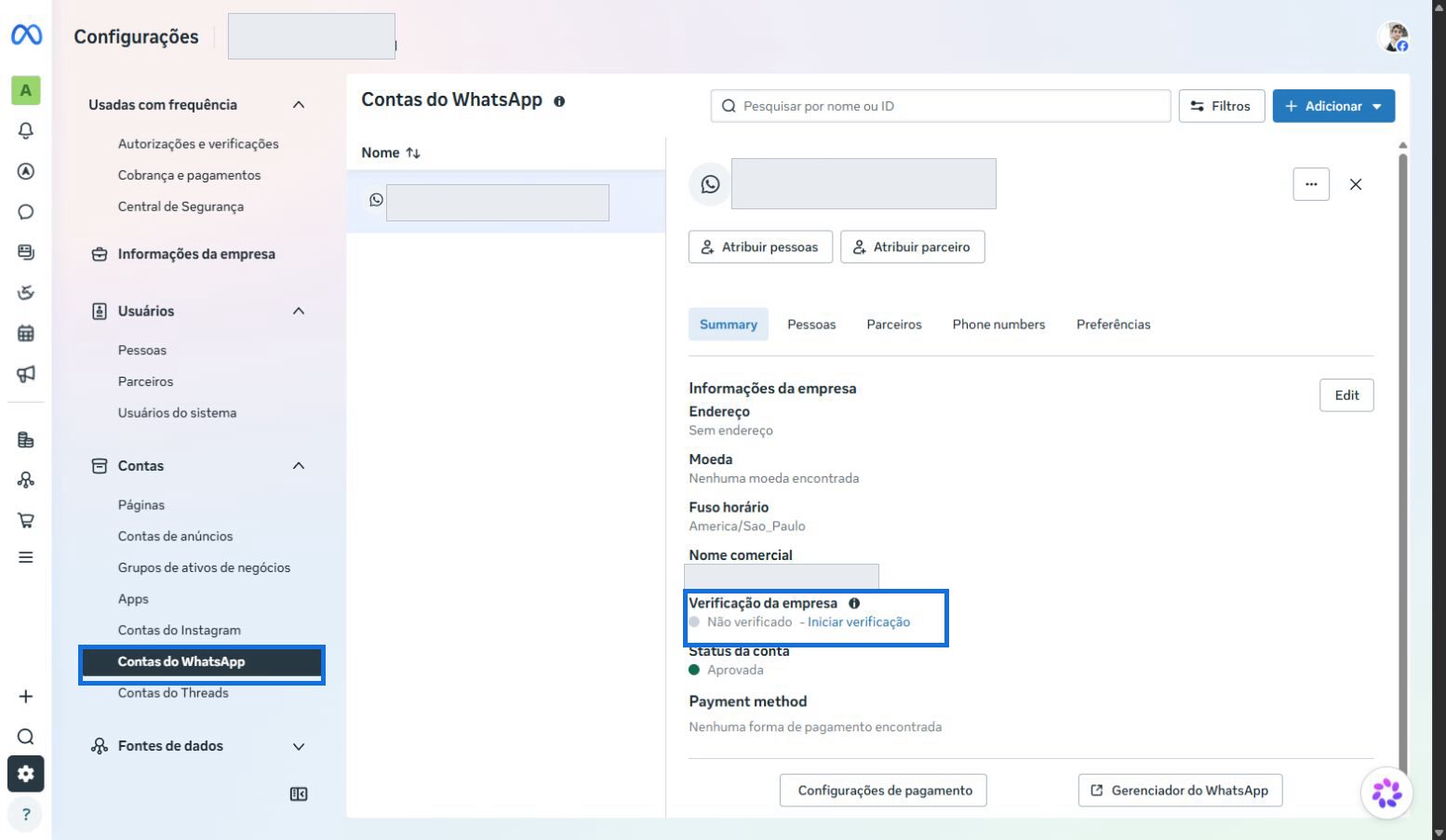The width and height of the screenshot is (1446, 840).
Task: Open Apps under Contas
Action: click(133, 599)
